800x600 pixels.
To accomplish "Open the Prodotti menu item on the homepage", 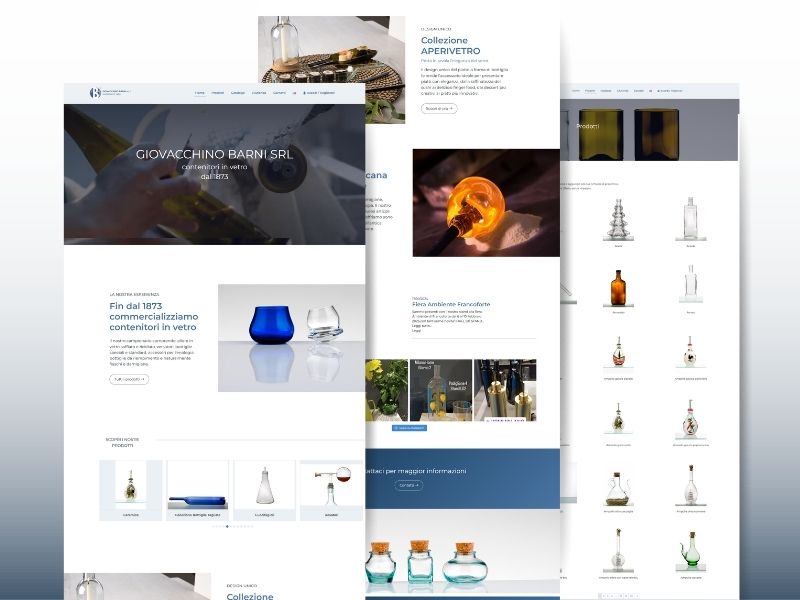I will pyautogui.click(x=218, y=93).
